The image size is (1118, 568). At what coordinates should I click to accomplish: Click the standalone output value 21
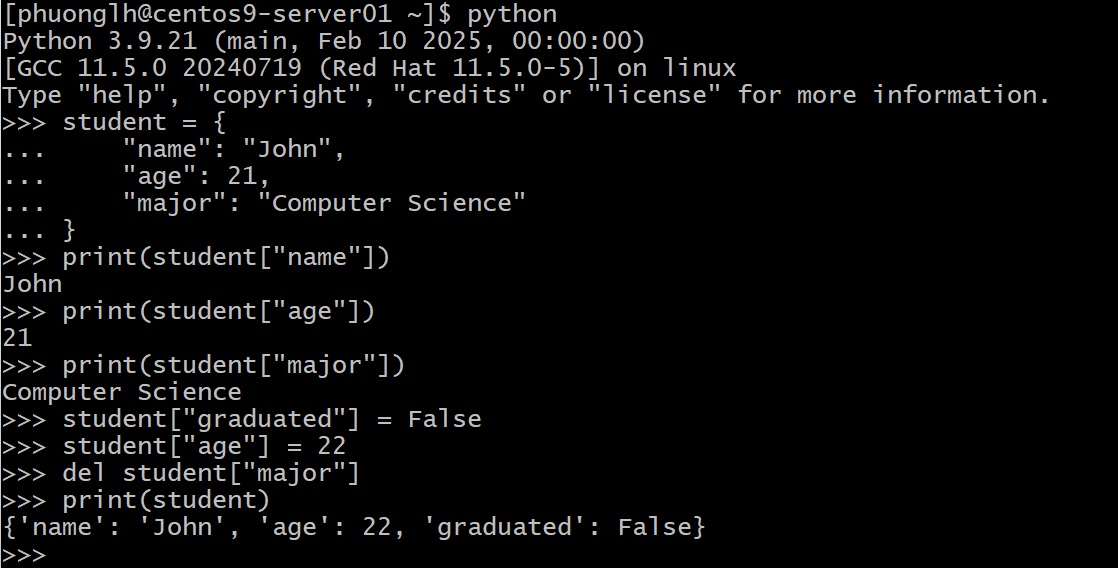pos(17,338)
